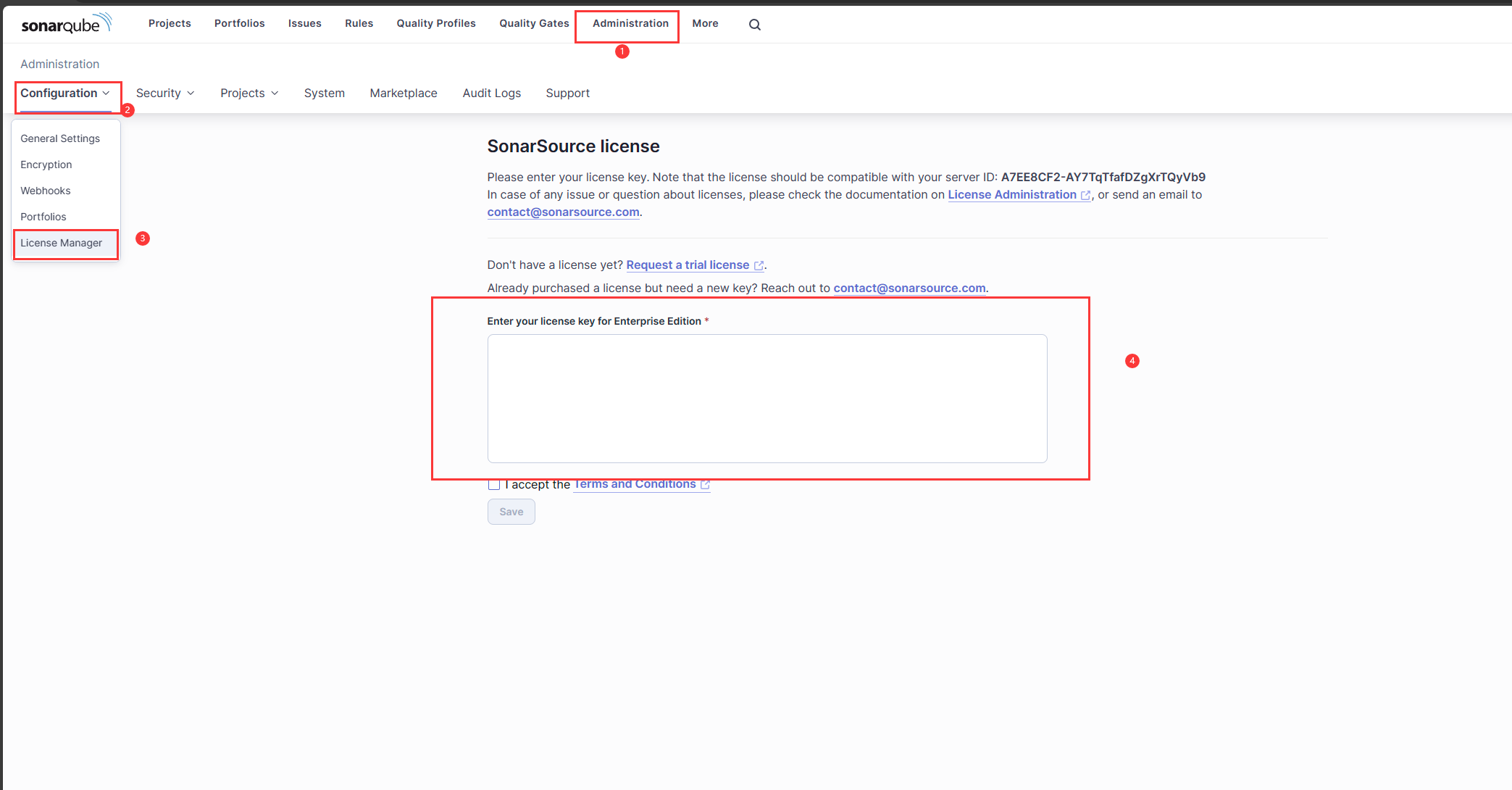Screen dimensions: 1512x790
Task: Open the License Administration documentation link
Action: coord(1011,195)
